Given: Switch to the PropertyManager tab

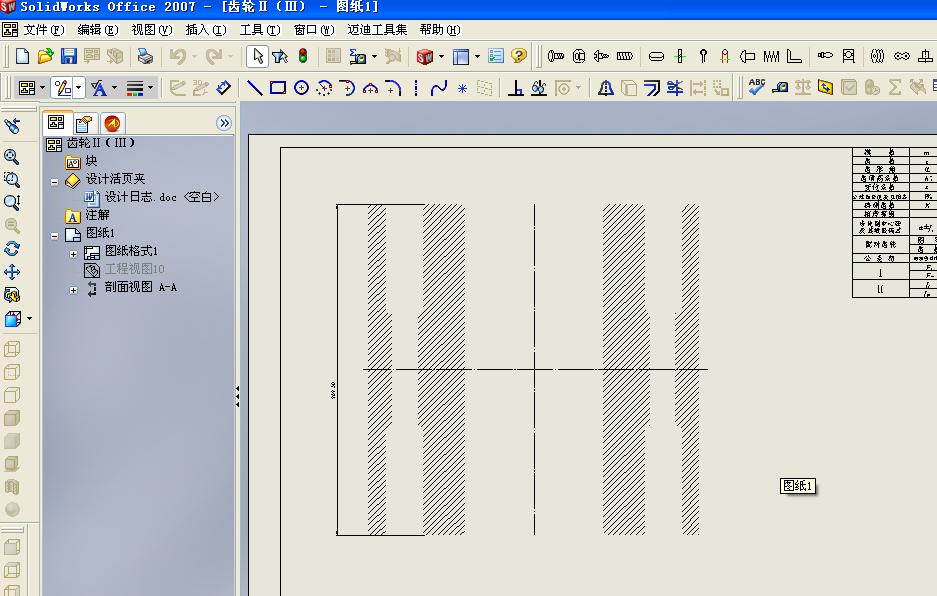Looking at the screenshot, I should click(x=84, y=124).
